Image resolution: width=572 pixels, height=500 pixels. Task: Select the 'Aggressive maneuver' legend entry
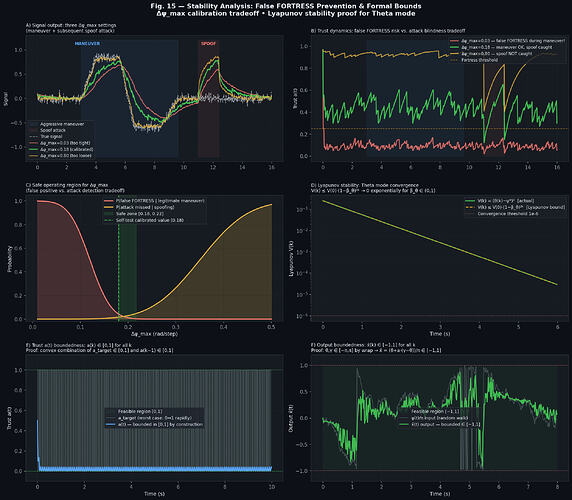pyautogui.click(x=57, y=124)
